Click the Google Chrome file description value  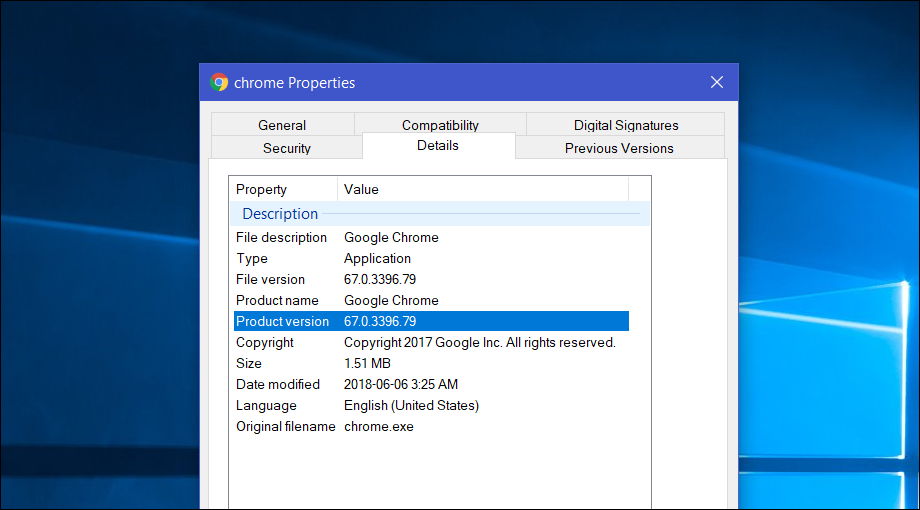coord(391,237)
